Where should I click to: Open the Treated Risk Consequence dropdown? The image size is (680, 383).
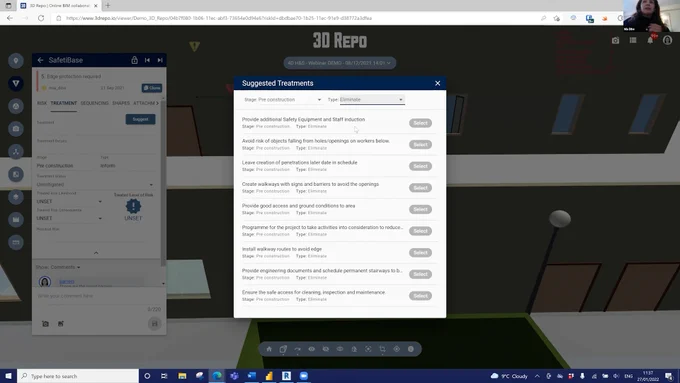(x=69, y=218)
